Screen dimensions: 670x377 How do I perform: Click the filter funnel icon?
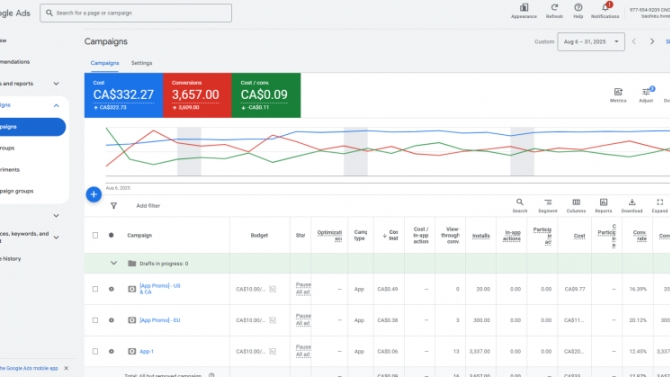(x=114, y=206)
